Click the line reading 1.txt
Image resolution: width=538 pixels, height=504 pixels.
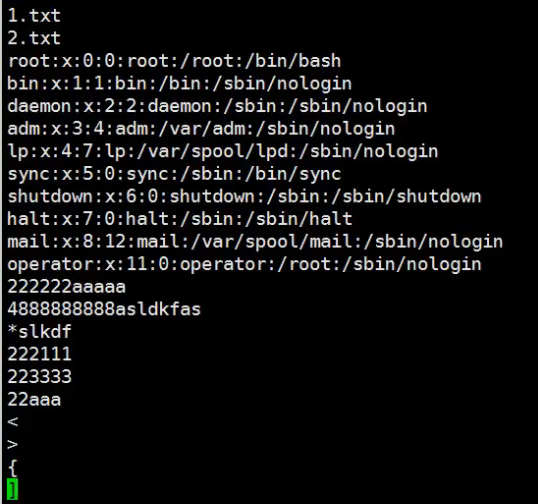pyautogui.click(x=34, y=15)
